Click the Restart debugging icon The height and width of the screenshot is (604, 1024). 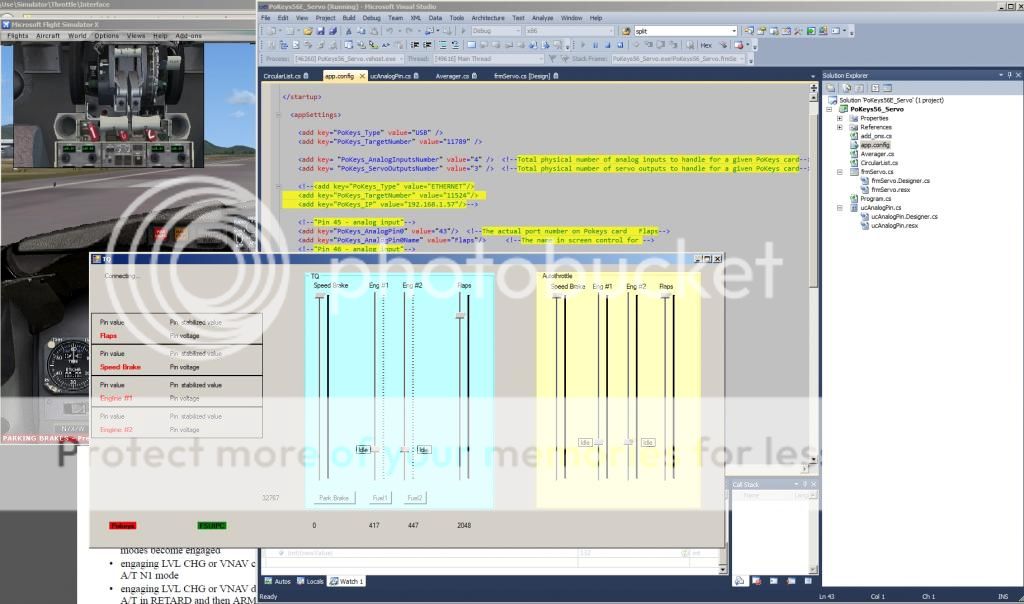click(x=620, y=45)
